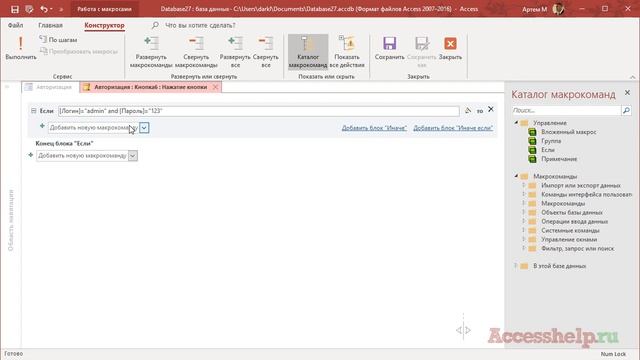Close macro designer with Закрыть icon
The height and width of the screenshot is (360, 640).
pos(450,43)
